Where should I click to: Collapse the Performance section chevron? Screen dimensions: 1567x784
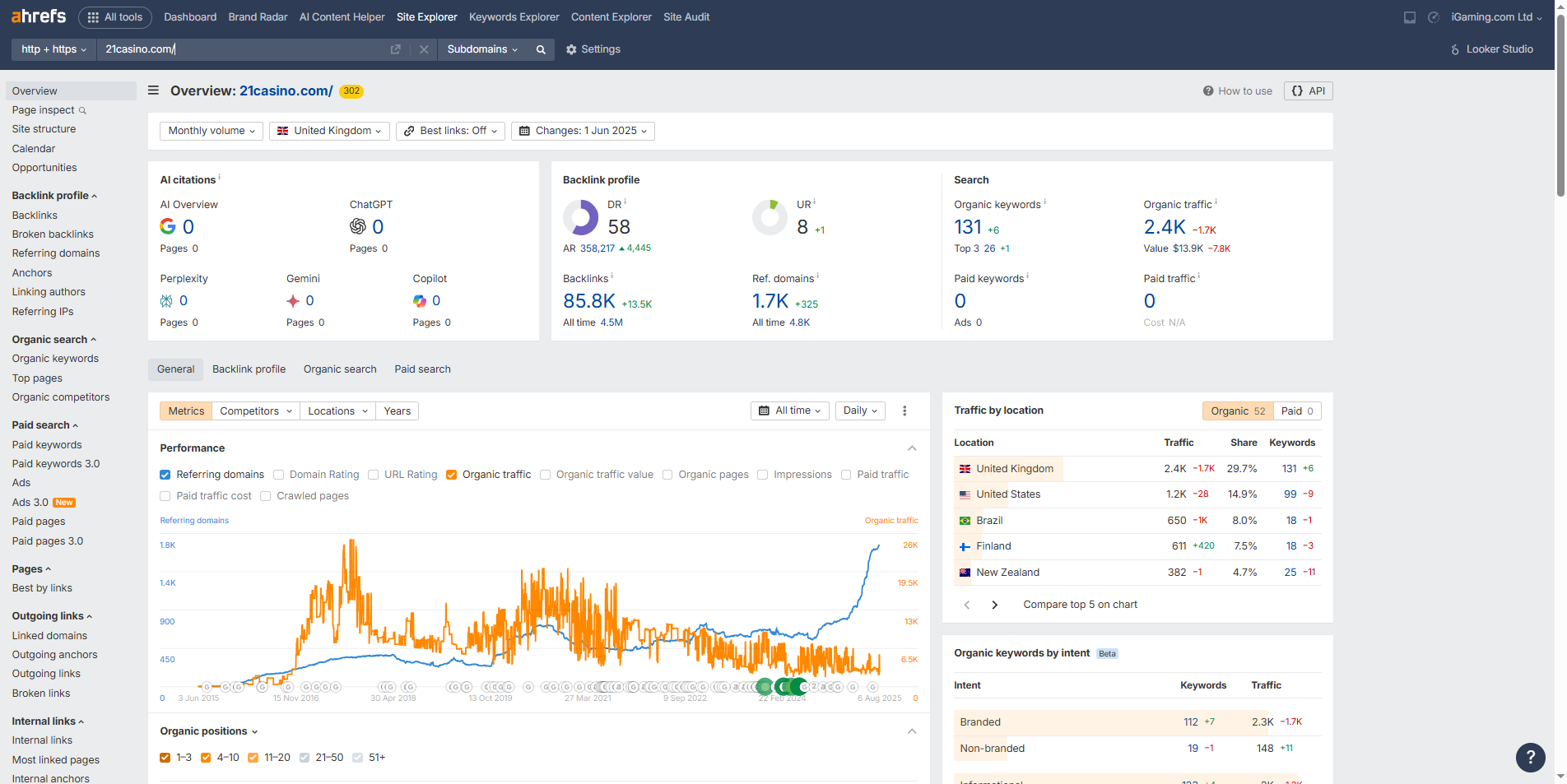click(912, 448)
